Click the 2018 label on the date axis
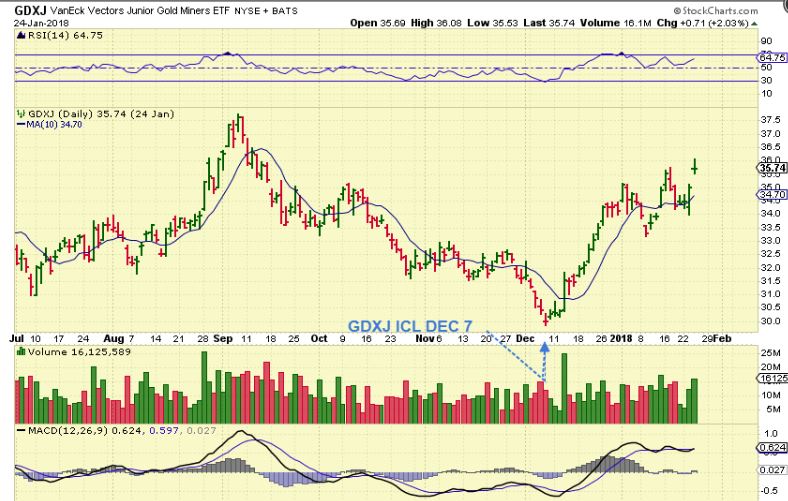The image size is (788, 501). point(621,339)
